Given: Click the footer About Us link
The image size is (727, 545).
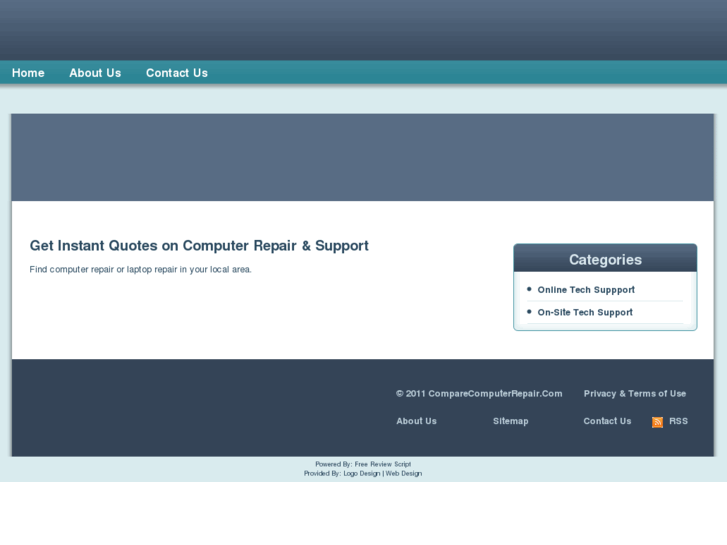Looking at the screenshot, I should point(416,421).
